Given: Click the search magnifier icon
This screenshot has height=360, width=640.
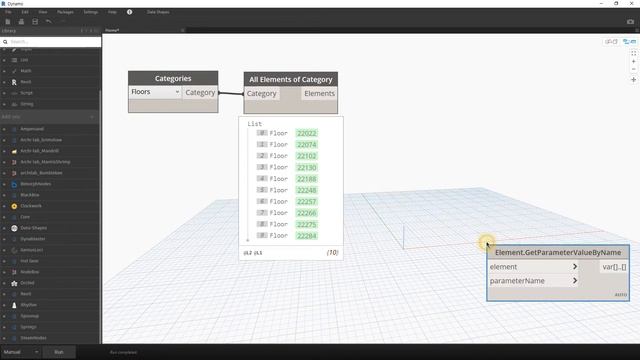Looking at the screenshot, I should tap(5, 42).
